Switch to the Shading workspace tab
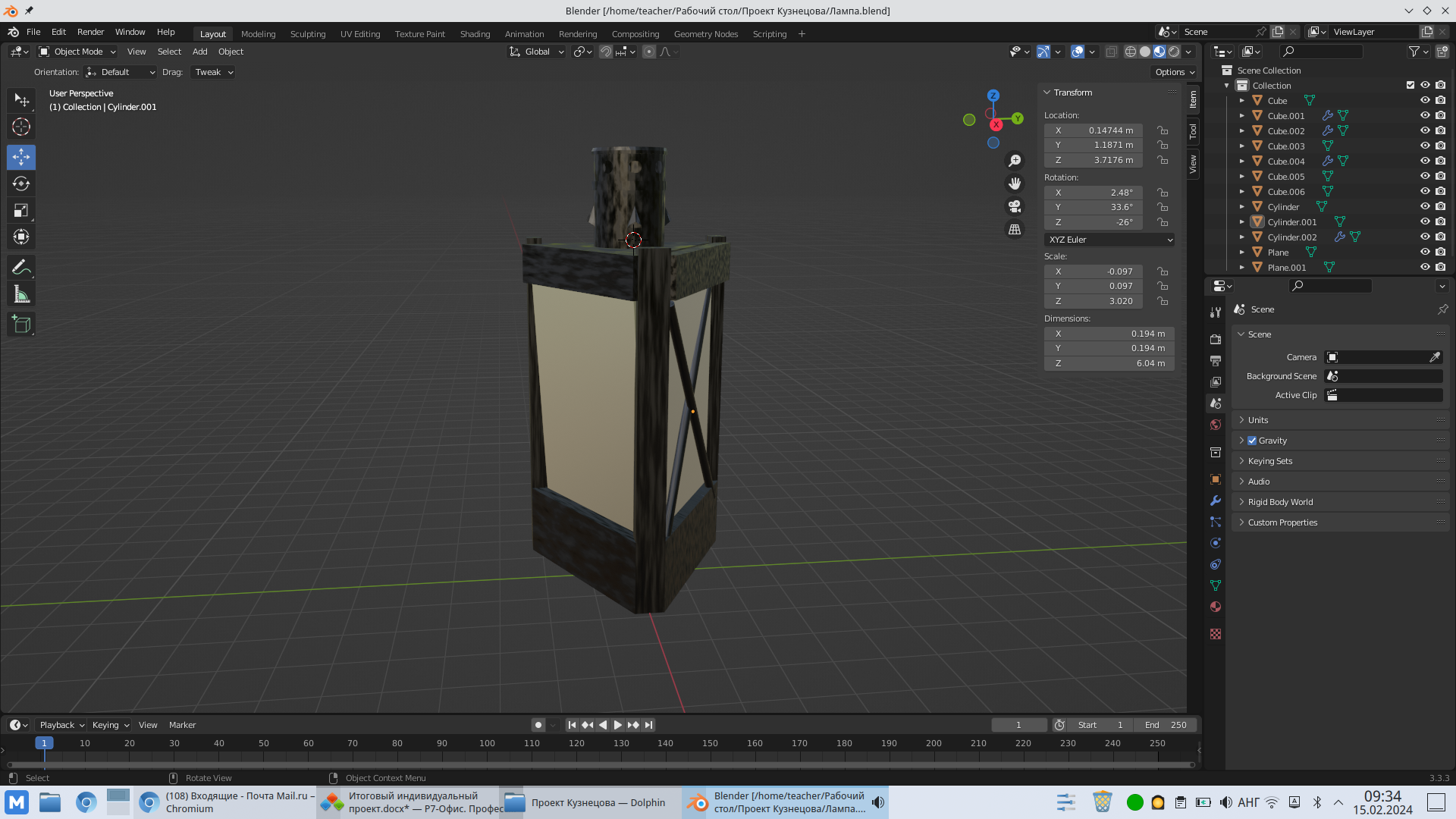Screen dimensions: 1456x819 click(x=475, y=34)
